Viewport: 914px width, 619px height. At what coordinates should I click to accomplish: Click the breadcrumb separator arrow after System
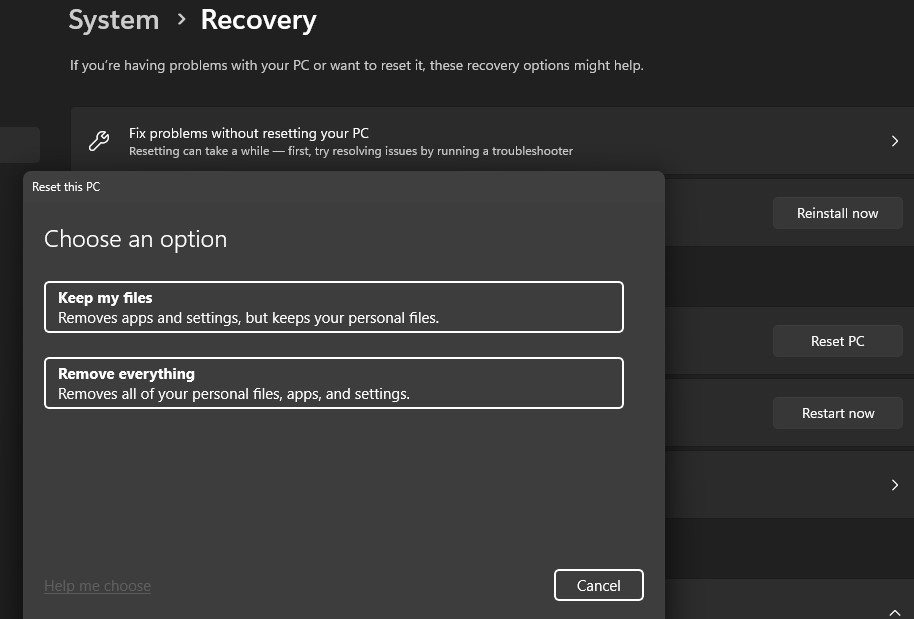(181, 20)
